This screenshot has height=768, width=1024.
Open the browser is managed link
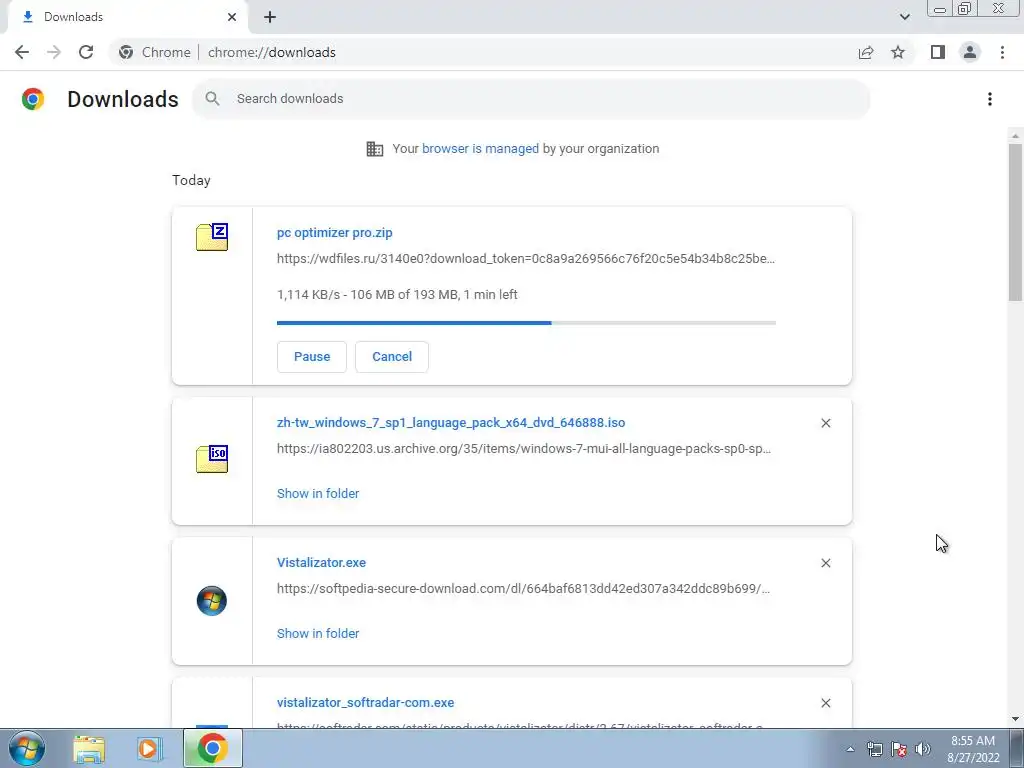pyautogui.click(x=480, y=148)
